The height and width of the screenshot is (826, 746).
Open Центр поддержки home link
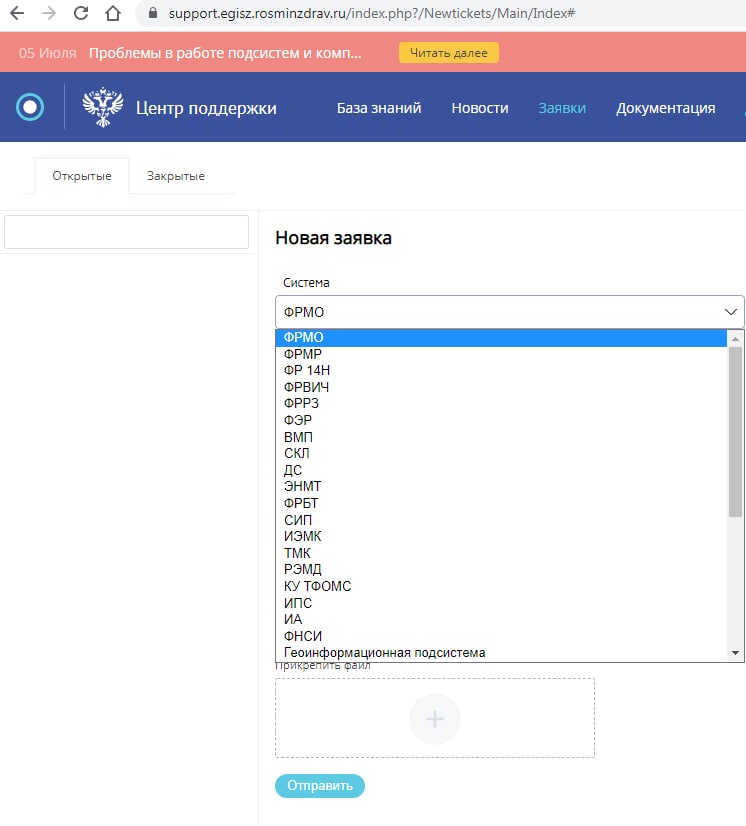(x=206, y=108)
